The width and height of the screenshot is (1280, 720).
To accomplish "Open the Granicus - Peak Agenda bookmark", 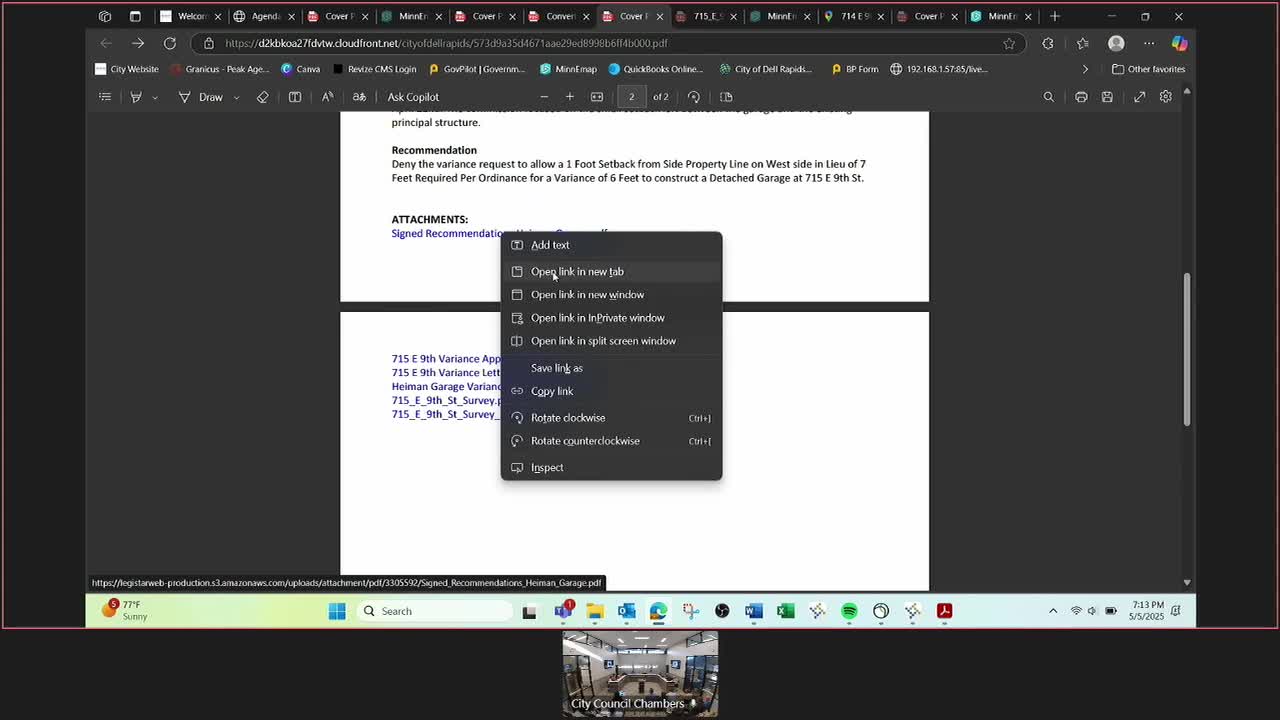I will (x=219, y=69).
